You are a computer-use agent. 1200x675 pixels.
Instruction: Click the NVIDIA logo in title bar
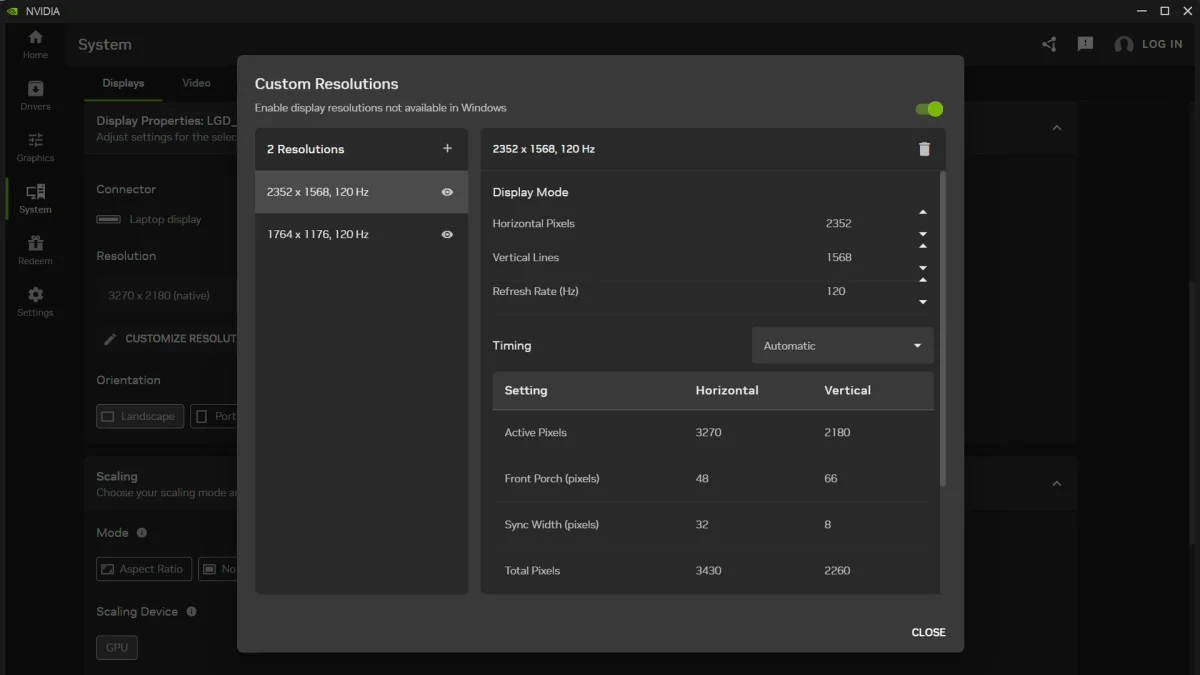[11, 11]
